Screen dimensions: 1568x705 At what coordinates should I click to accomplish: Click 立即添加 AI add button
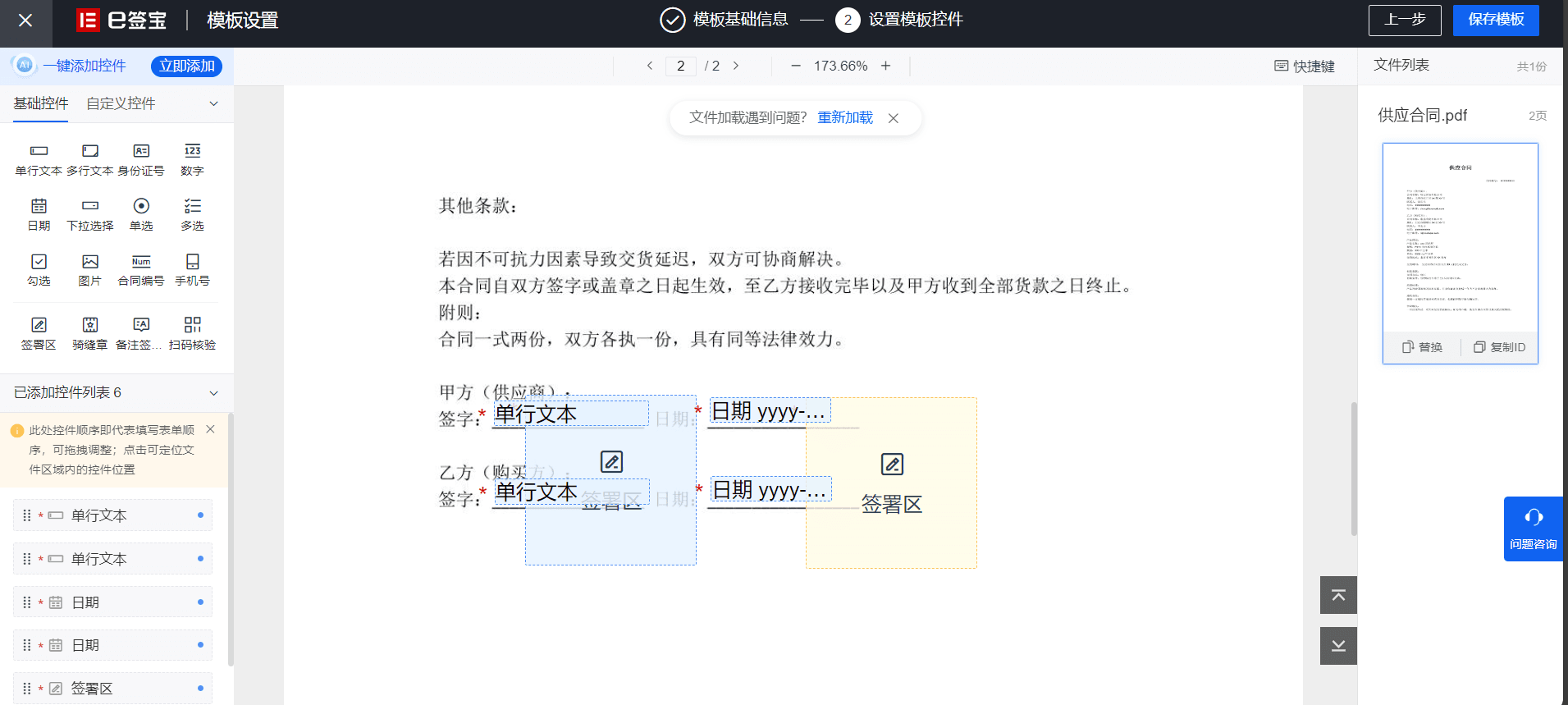click(186, 66)
